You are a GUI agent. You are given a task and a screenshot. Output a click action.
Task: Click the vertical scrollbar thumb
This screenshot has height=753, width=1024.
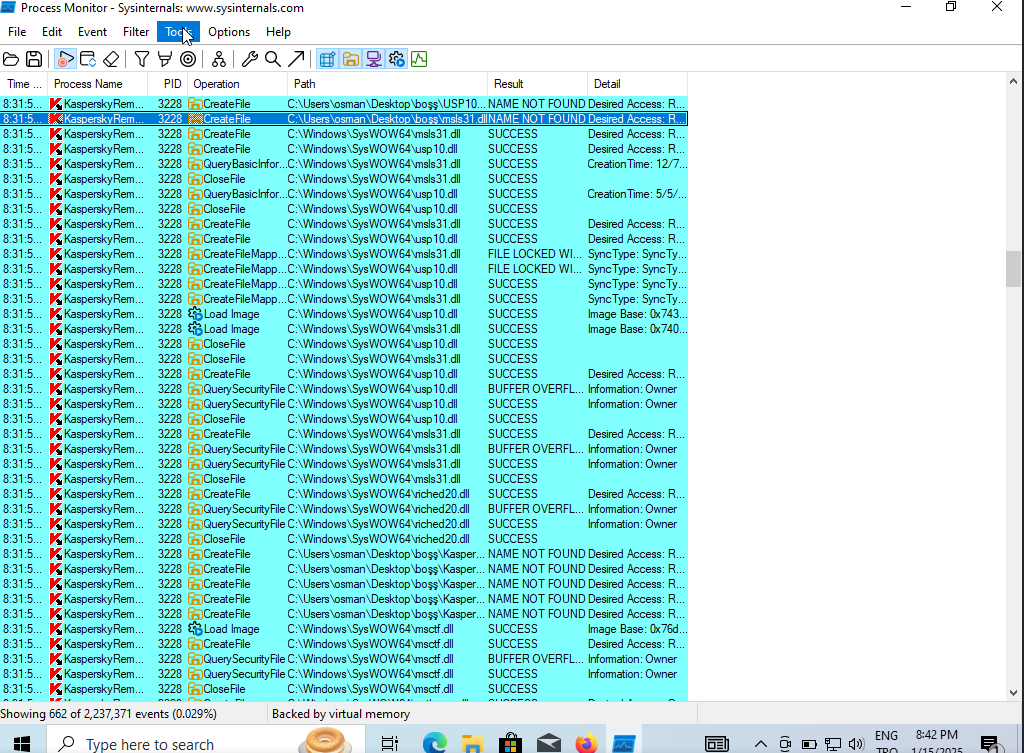1013,269
